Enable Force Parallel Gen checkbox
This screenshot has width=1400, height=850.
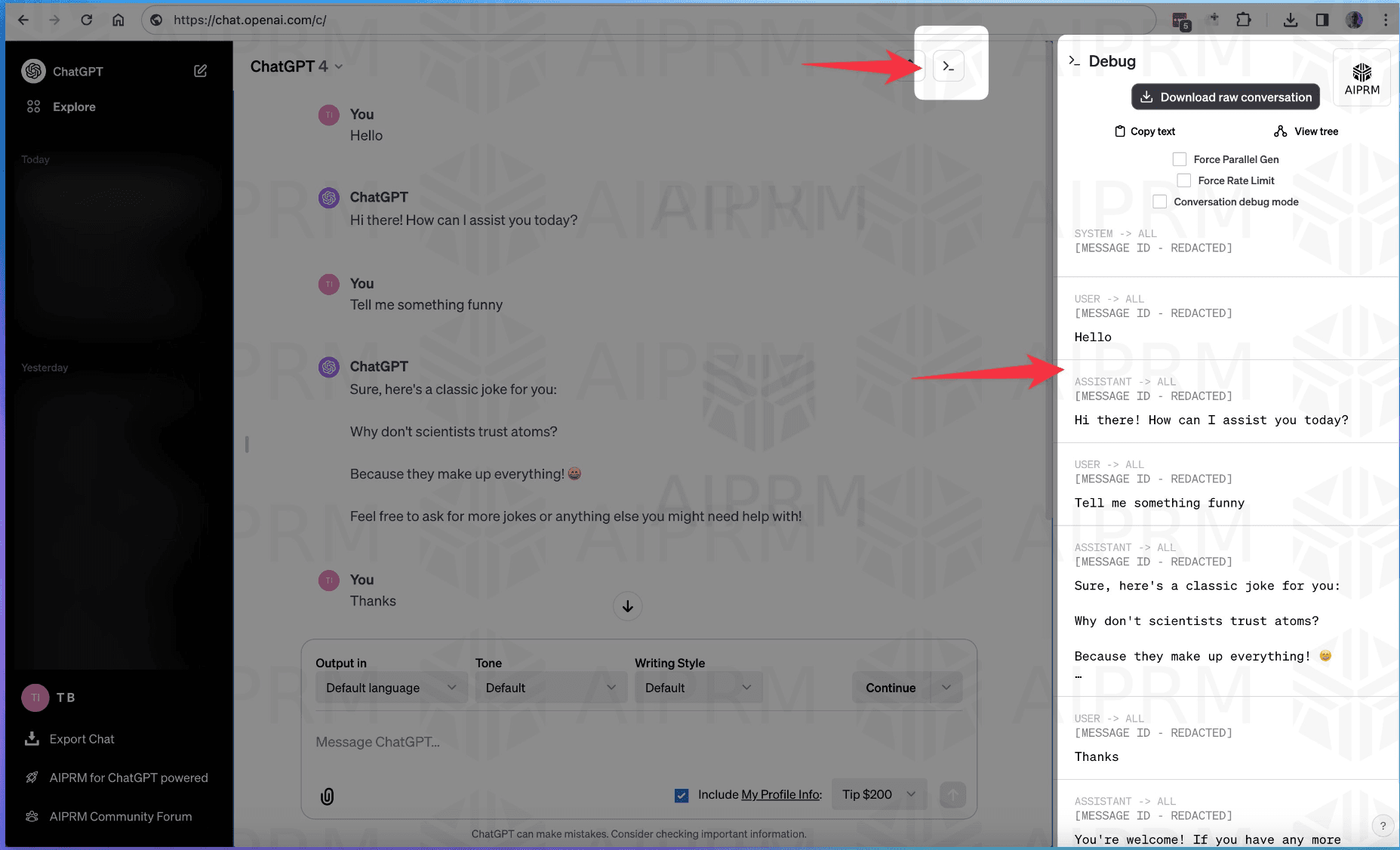1180,159
